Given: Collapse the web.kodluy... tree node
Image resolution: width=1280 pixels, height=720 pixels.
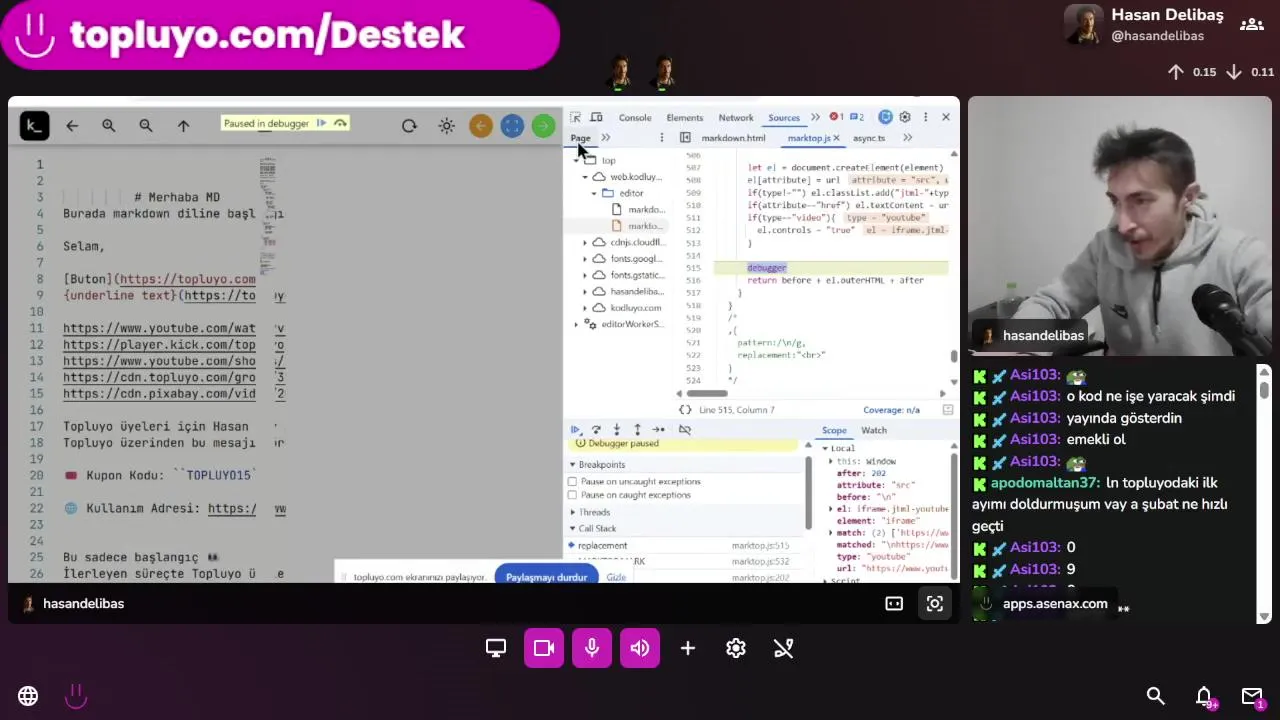Looking at the screenshot, I should click(x=585, y=177).
